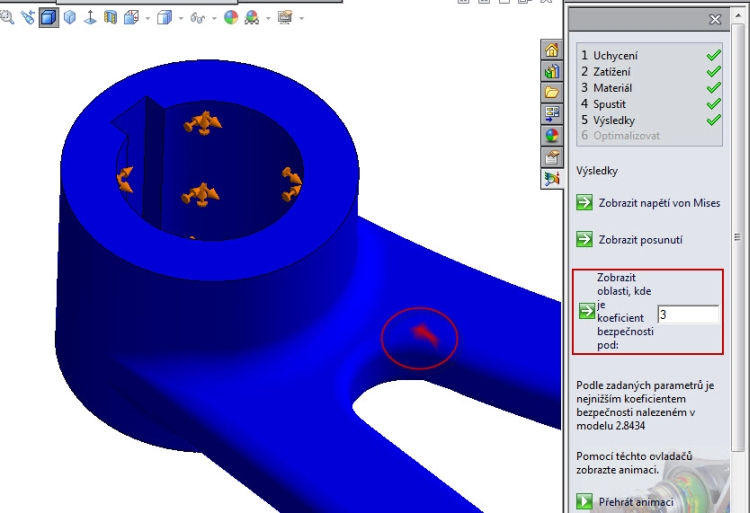The width and height of the screenshot is (750, 513).
Task: Click the Hide/Show Items glasses icon
Action: point(198,18)
